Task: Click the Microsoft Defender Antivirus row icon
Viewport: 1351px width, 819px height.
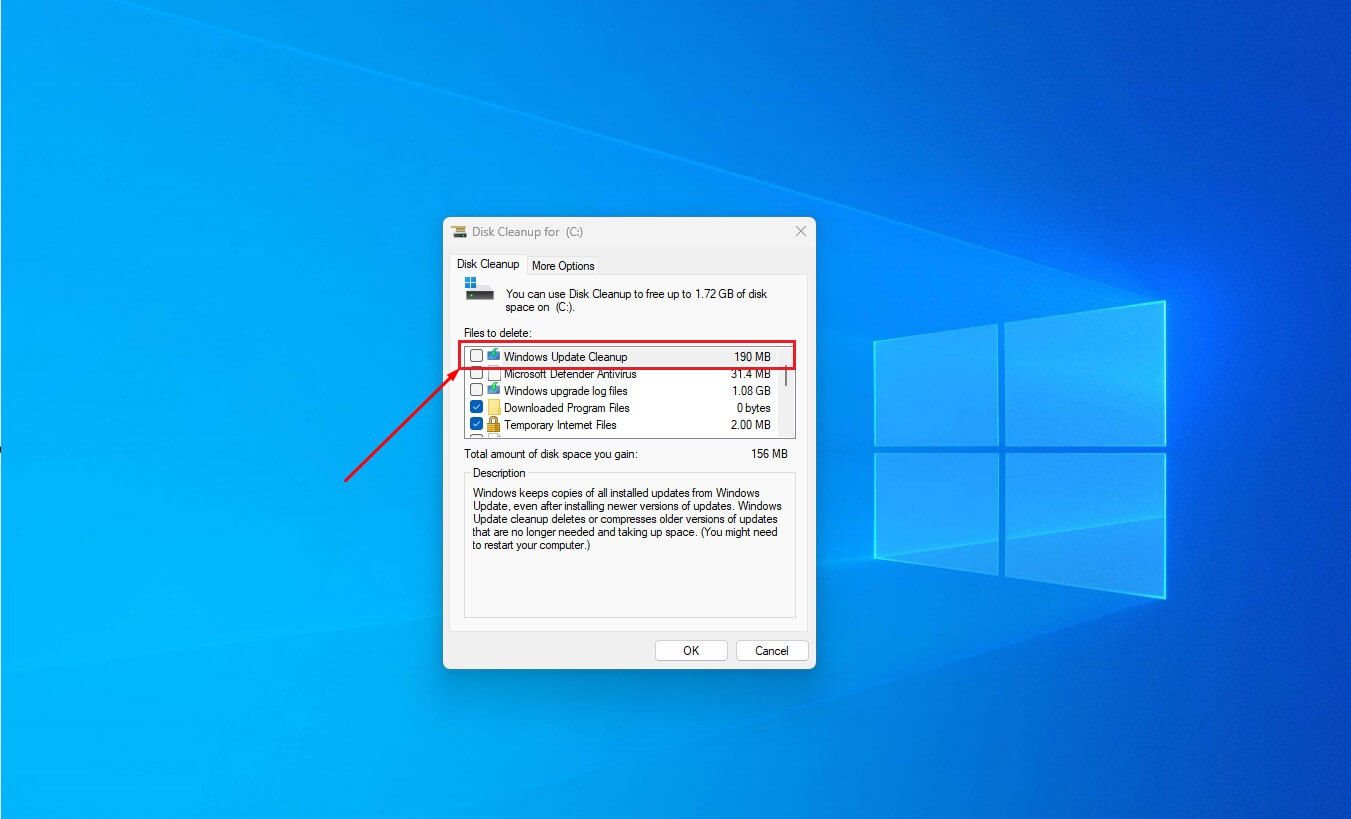Action: click(x=493, y=374)
